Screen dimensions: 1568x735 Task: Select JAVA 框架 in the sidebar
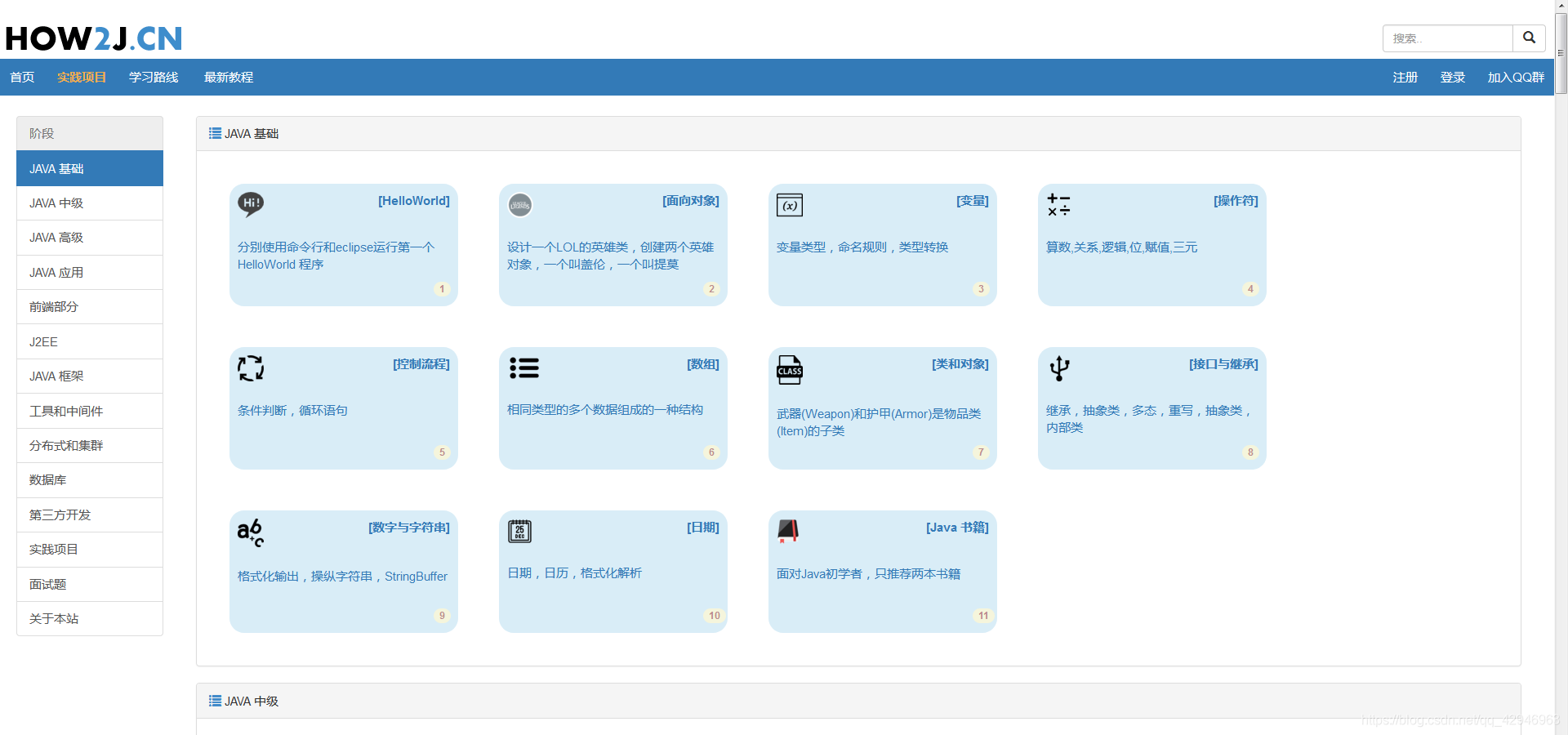click(90, 376)
